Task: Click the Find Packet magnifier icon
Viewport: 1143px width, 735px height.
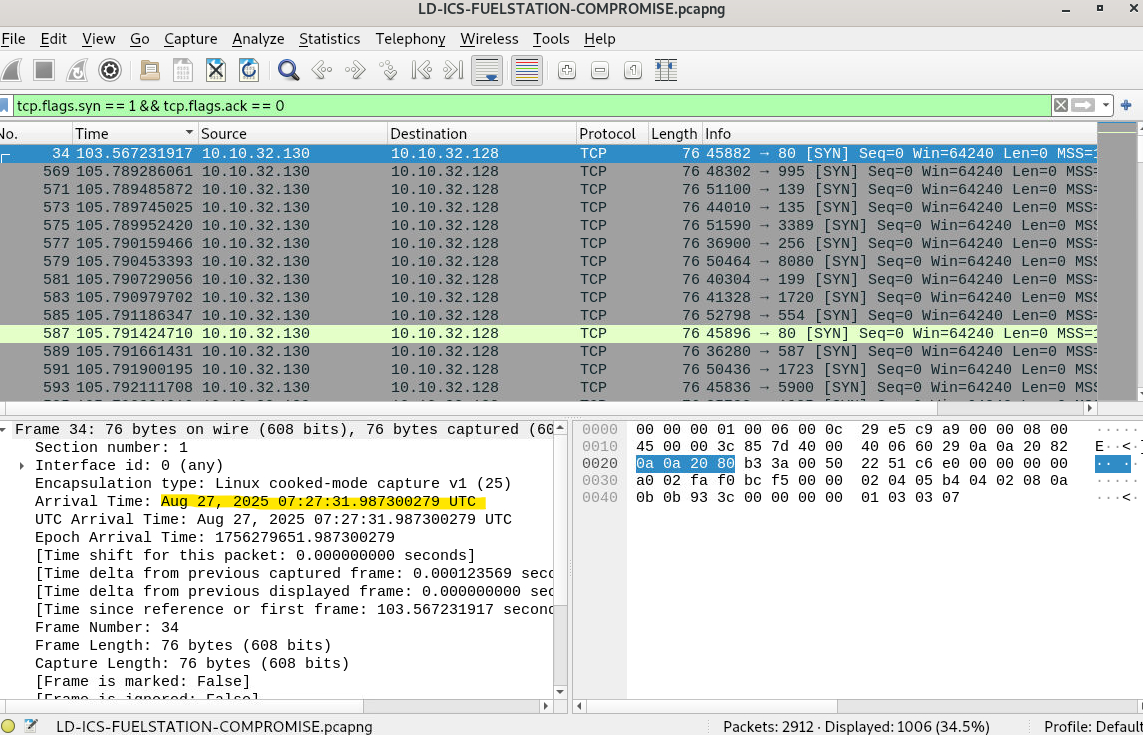Action: pyautogui.click(x=289, y=70)
